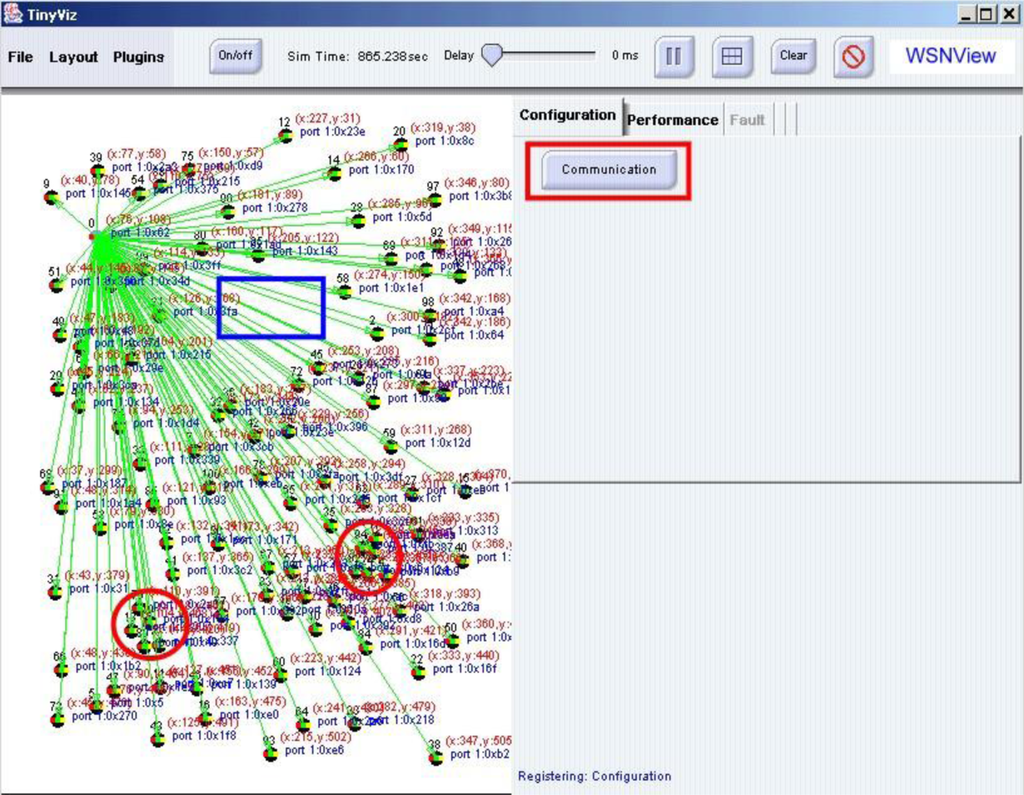Click the WSNView label in the toolbar

point(950,56)
